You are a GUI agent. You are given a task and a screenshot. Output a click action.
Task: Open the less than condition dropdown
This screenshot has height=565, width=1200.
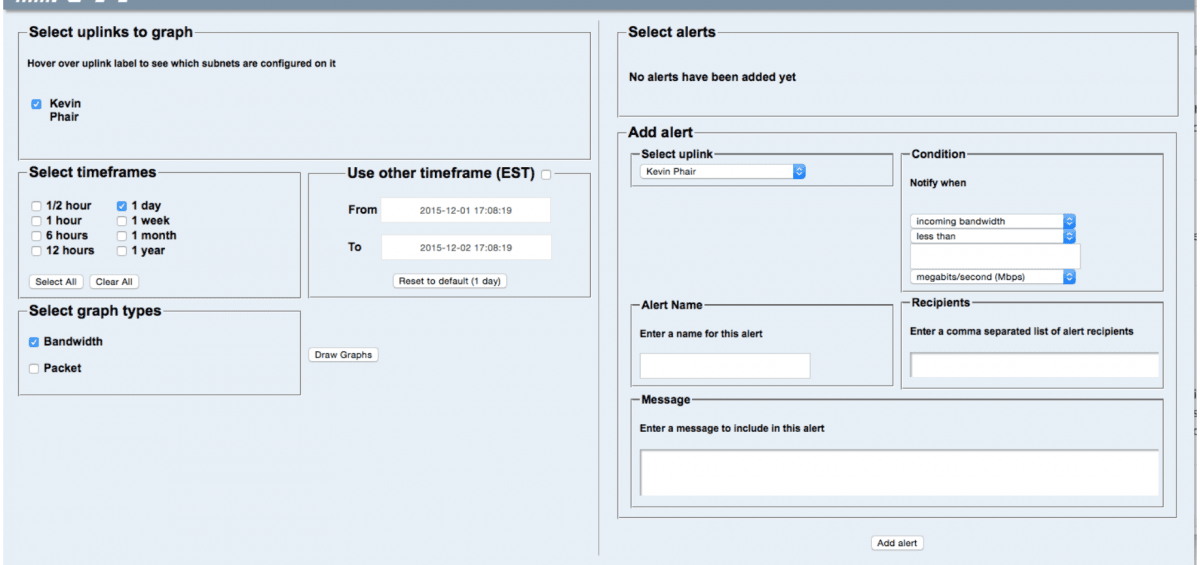[993, 236]
